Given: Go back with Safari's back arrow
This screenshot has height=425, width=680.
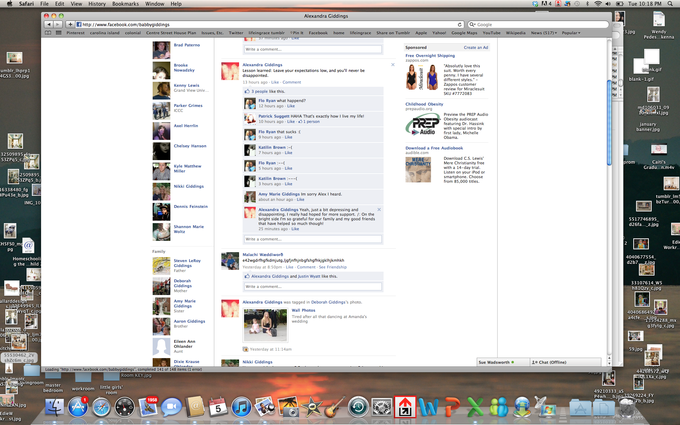Looking at the screenshot, I should (49, 25).
